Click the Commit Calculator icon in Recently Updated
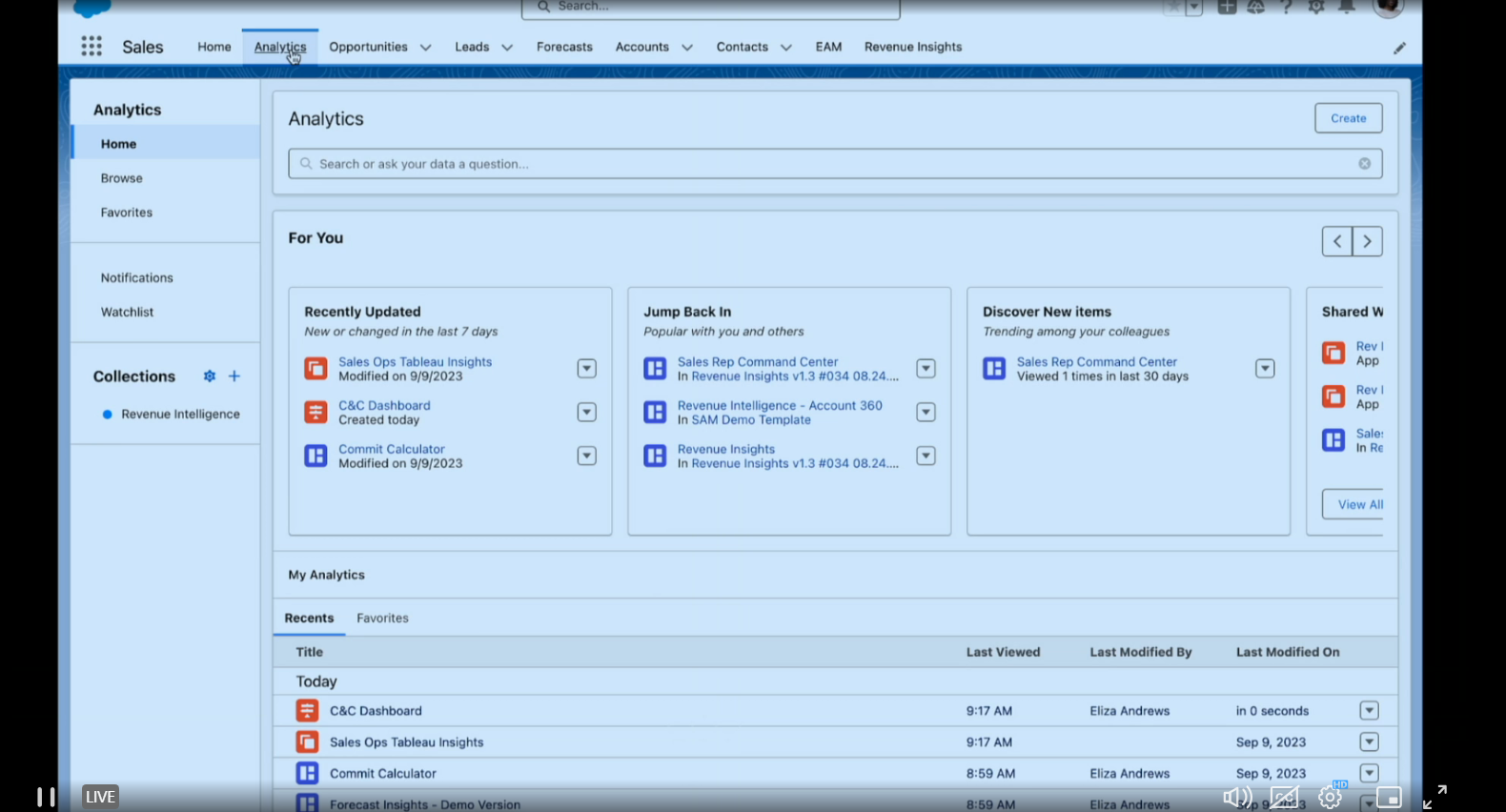The height and width of the screenshot is (812, 1506). (x=315, y=457)
